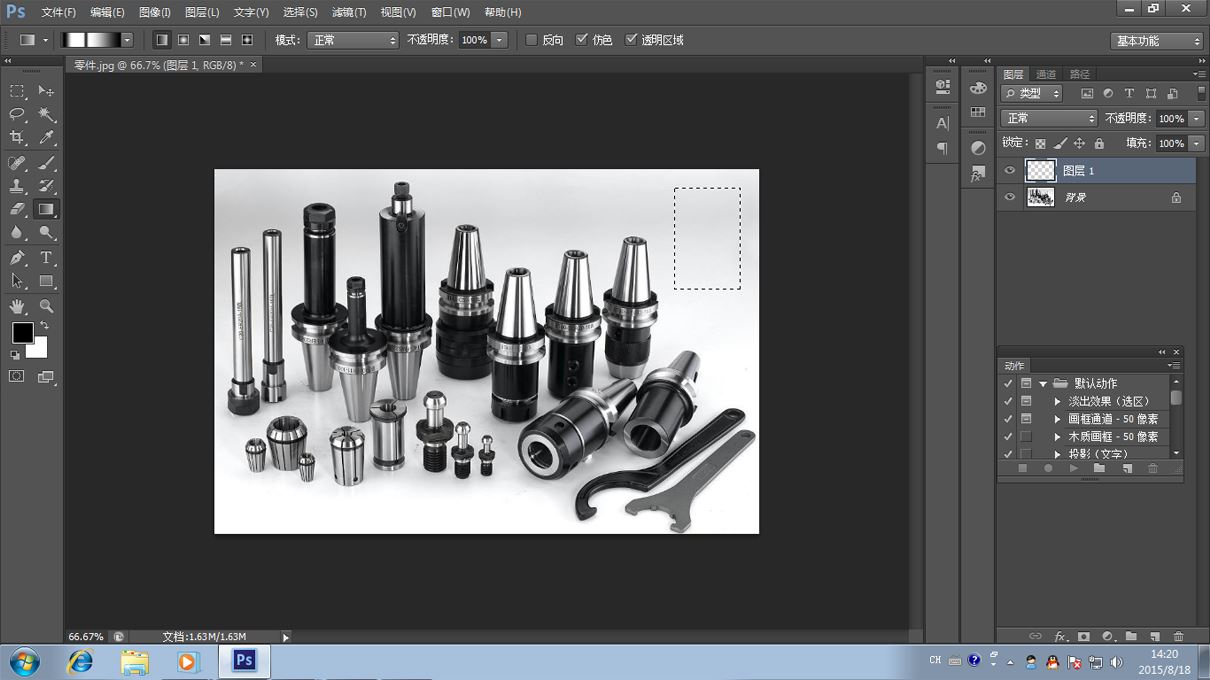Viewport: 1210px width, 680px height.
Task: Select the Lasso tool
Action: click(x=17, y=114)
